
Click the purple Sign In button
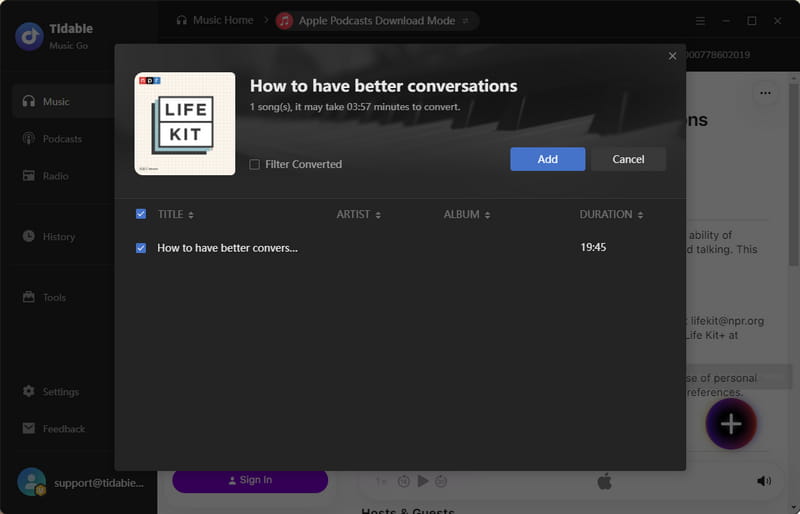pyautogui.click(x=250, y=480)
